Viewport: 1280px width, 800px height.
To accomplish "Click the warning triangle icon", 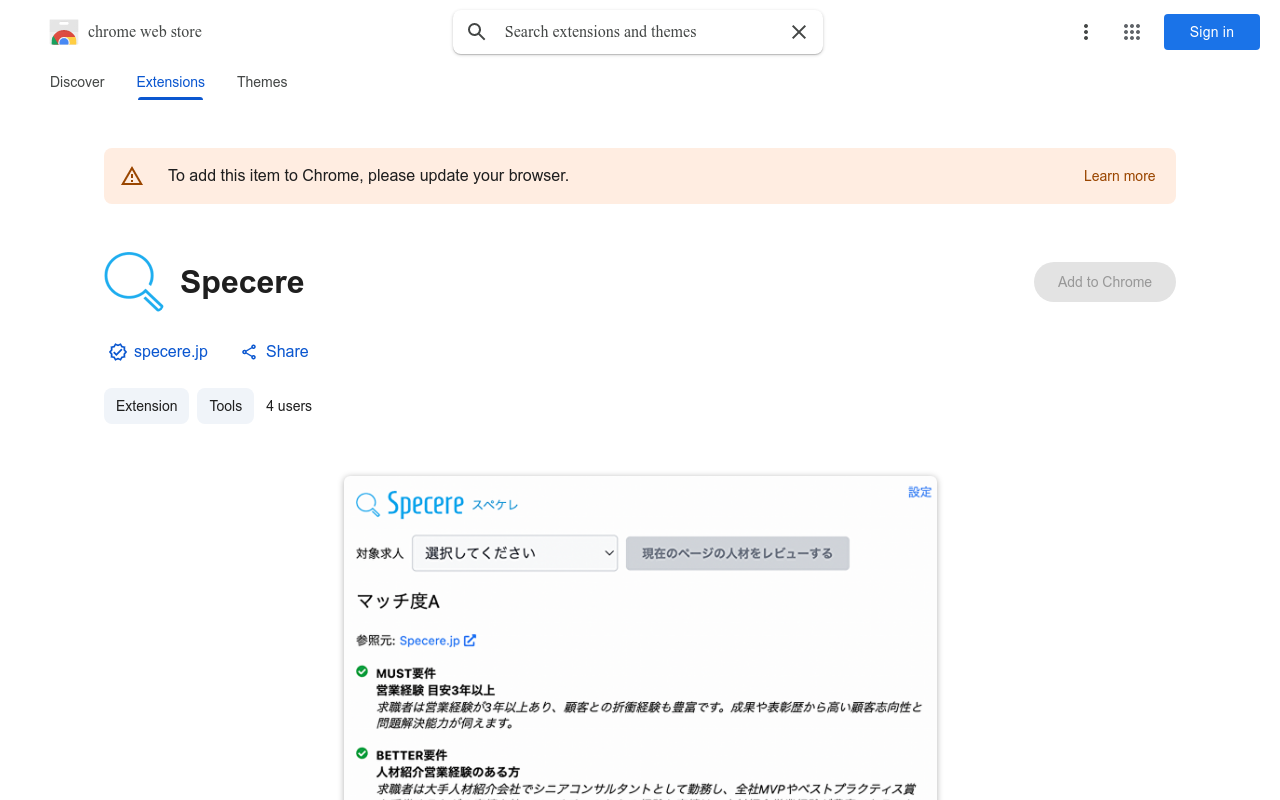I will [132, 176].
